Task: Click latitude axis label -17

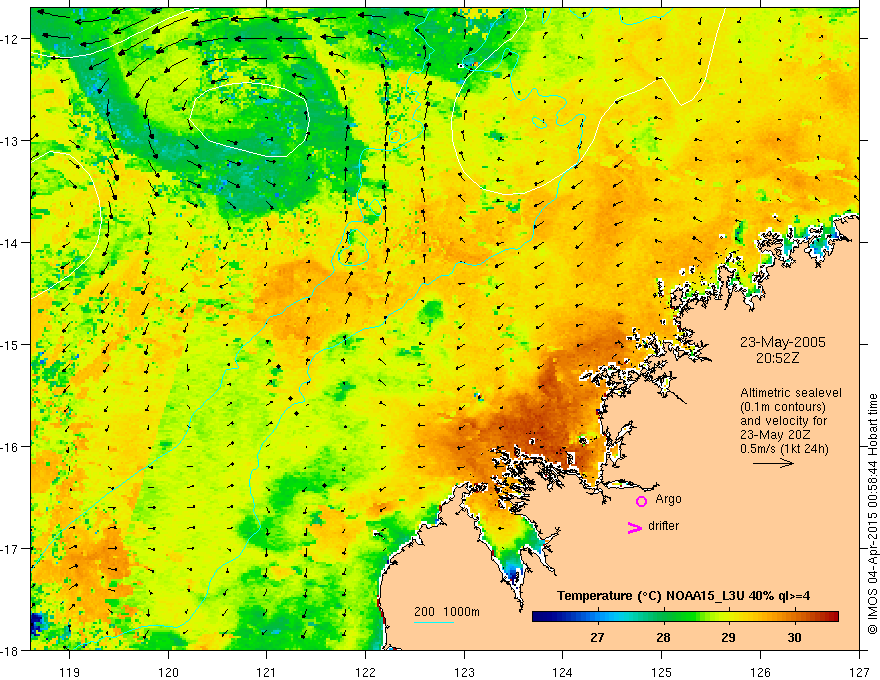Action: [10, 549]
